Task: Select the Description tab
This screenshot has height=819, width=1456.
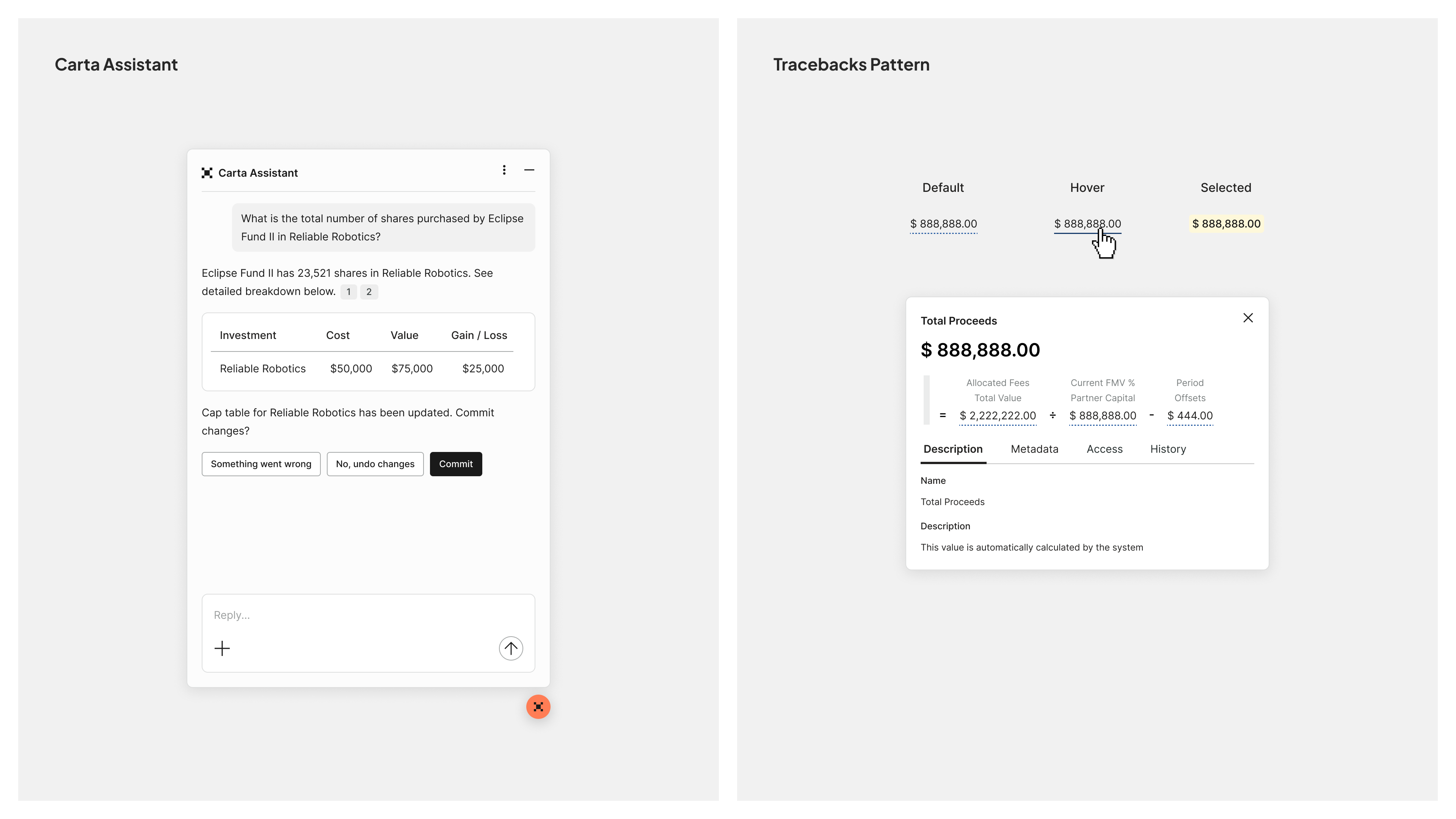Action: point(953,449)
